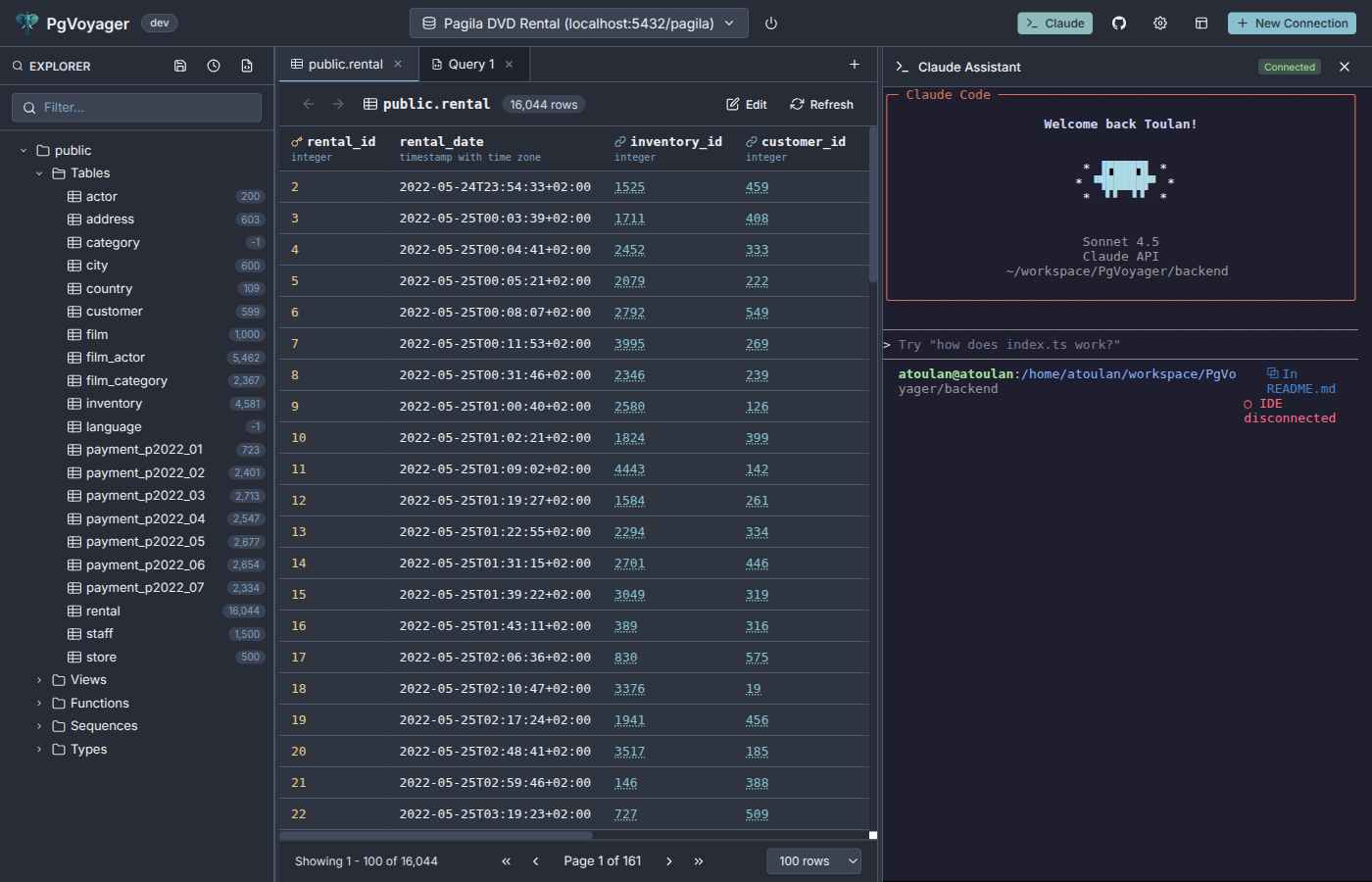Open the 100 rows page size dropdown
Screen dimensions: 1372x882
click(x=813, y=861)
